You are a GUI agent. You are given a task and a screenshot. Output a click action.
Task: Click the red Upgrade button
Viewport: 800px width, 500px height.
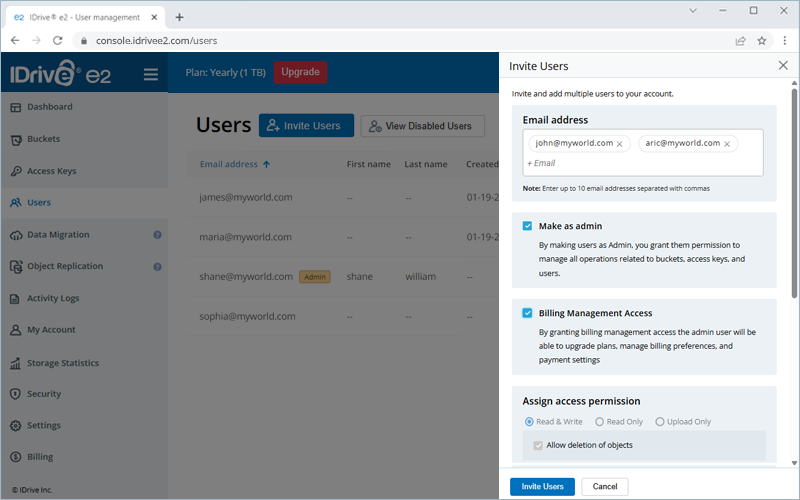(300, 72)
